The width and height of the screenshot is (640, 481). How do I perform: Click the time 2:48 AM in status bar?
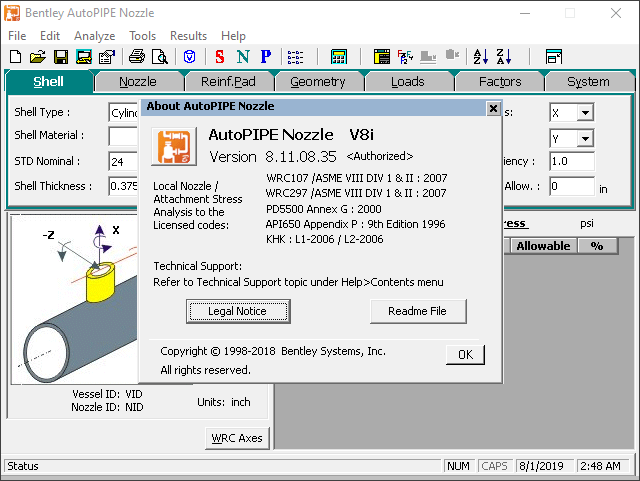[x=600, y=466]
